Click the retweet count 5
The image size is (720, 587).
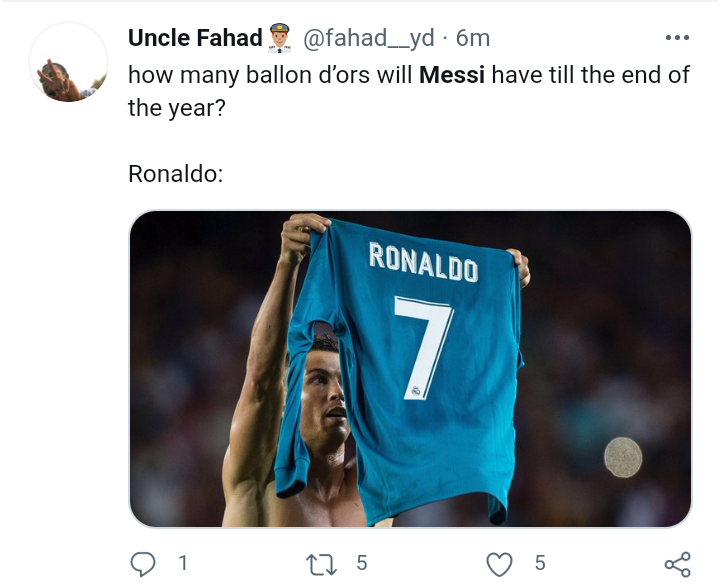[362, 563]
